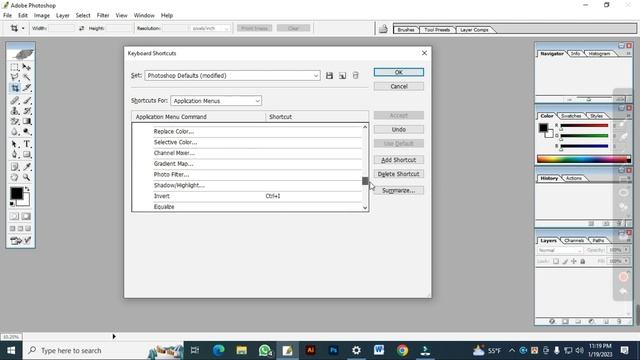Save the current shortcut set icon
Viewport: 640px width, 360px height.
(x=329, y=76)
